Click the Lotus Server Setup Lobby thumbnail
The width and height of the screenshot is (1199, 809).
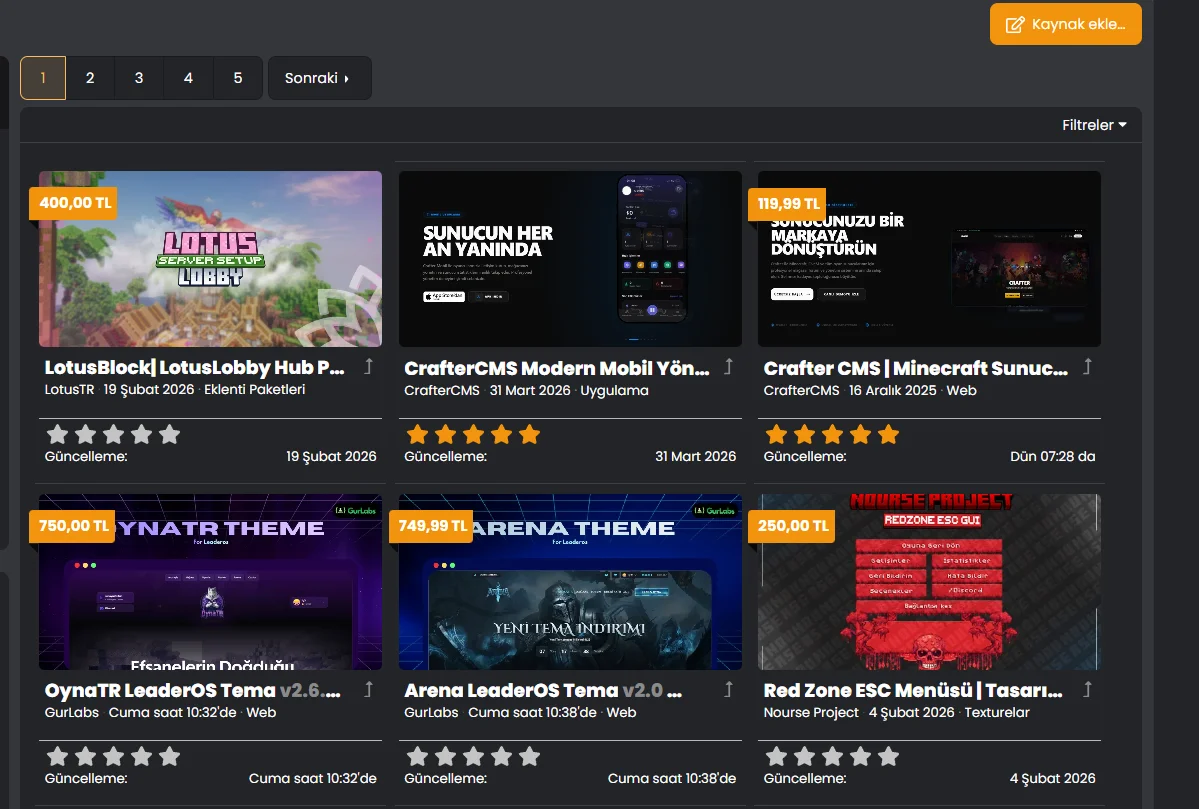pos(210,259)
